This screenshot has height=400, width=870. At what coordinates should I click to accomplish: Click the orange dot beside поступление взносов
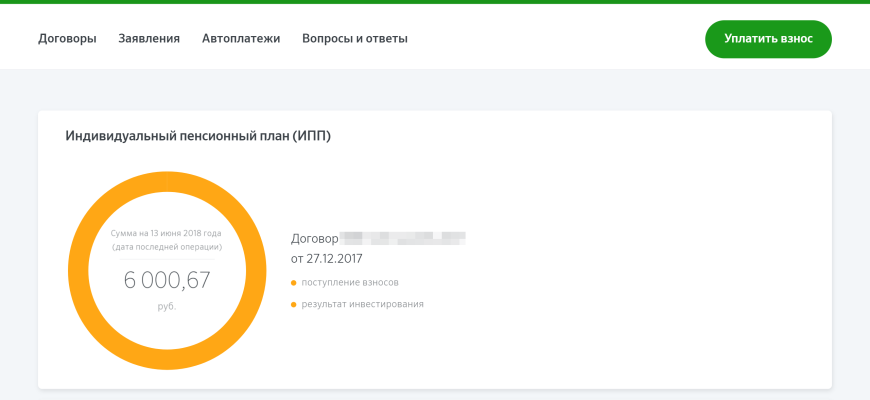click(x=294, y=283)
